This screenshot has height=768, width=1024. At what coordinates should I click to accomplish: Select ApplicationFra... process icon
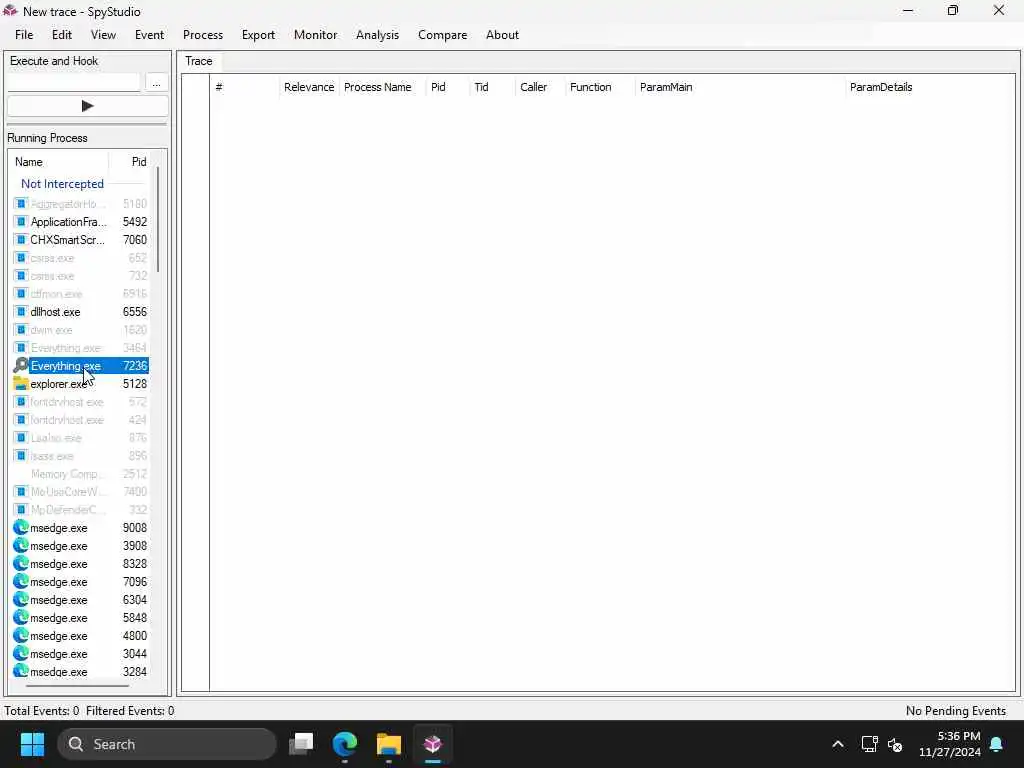[x=21, y=221]
